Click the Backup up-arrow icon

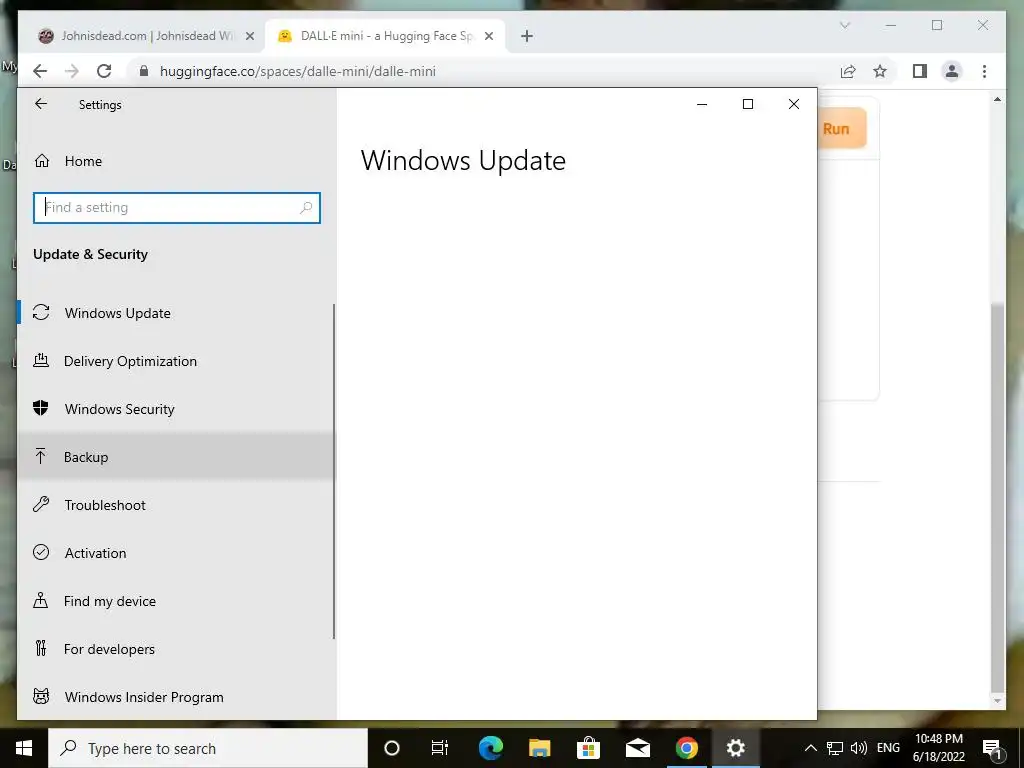(x=41, y=456)
